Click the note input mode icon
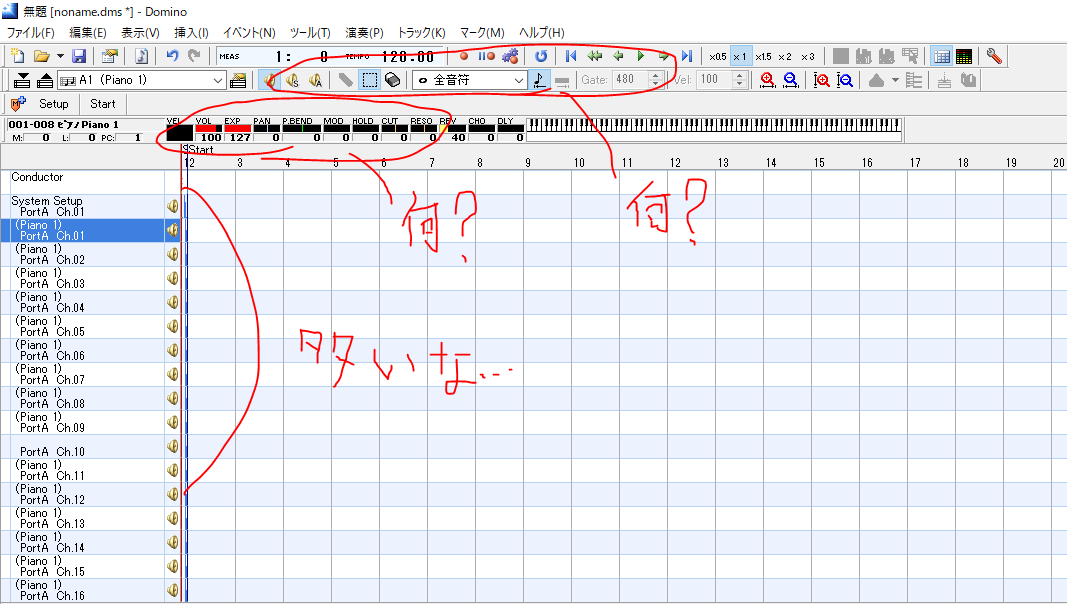The image size is (1067, 604). coord(539,80)
